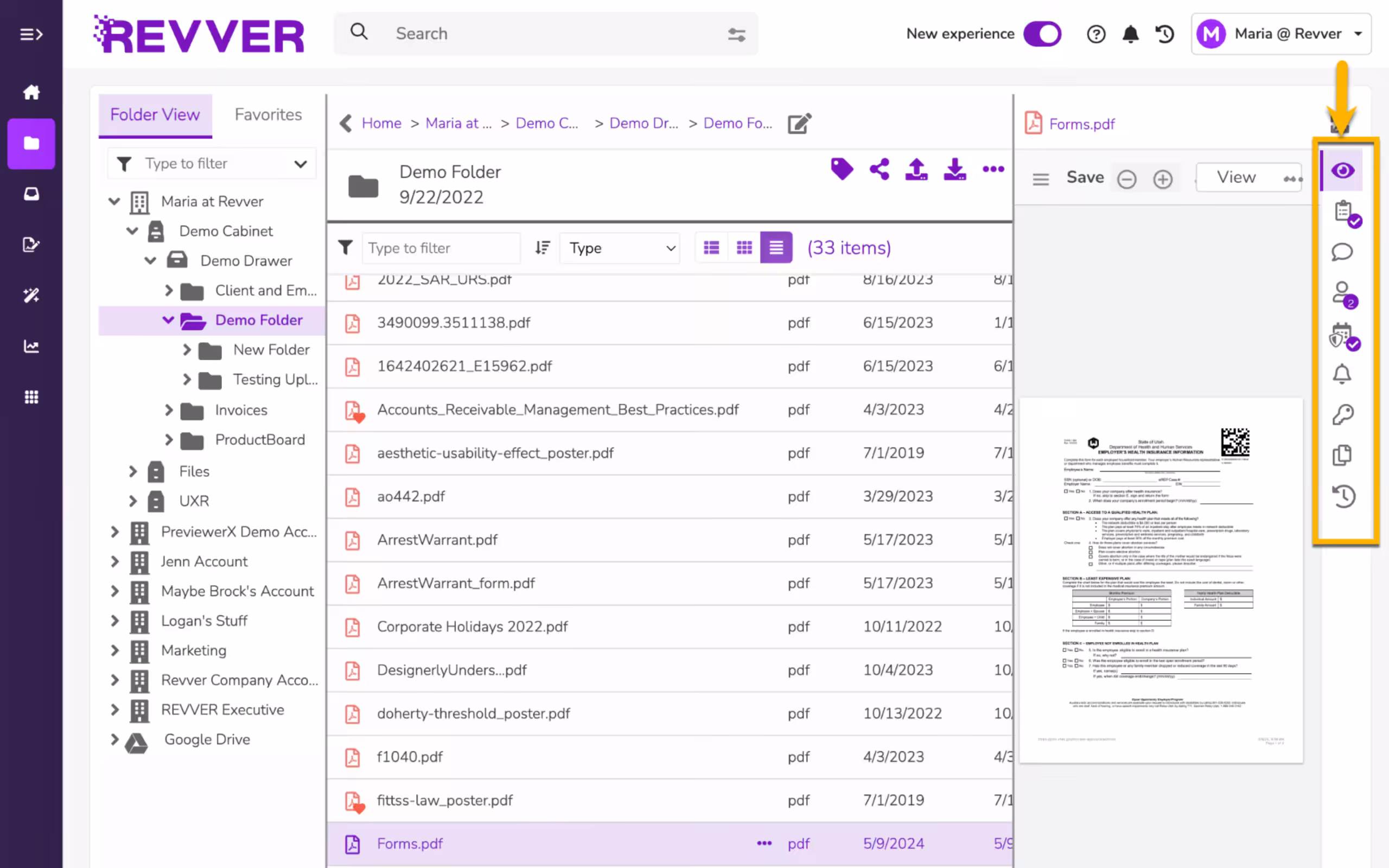The height and width of the screenshot is (868, 1389).
Task: Expand the Google Drive node
Action: 115,739
